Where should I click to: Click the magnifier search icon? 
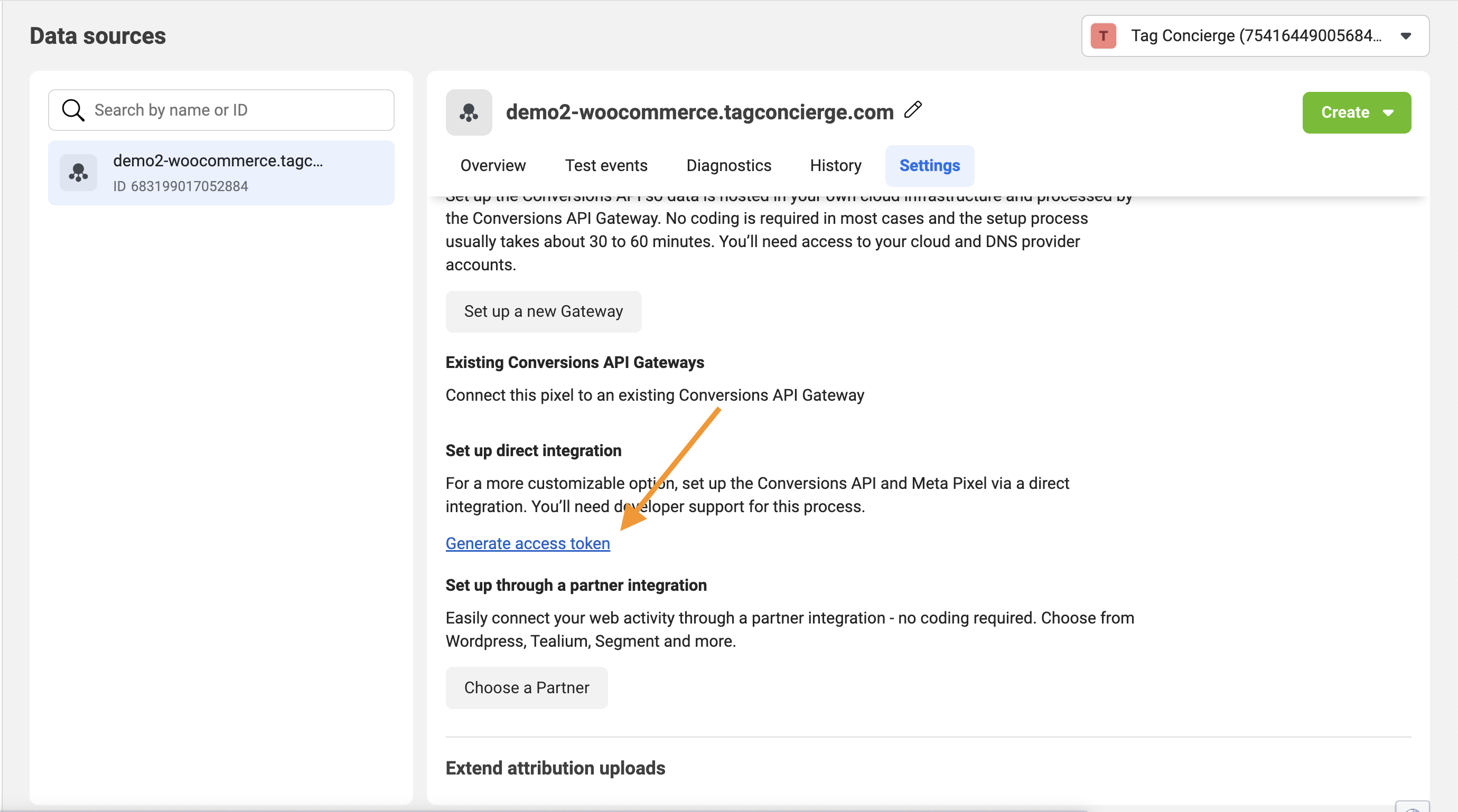73,110
